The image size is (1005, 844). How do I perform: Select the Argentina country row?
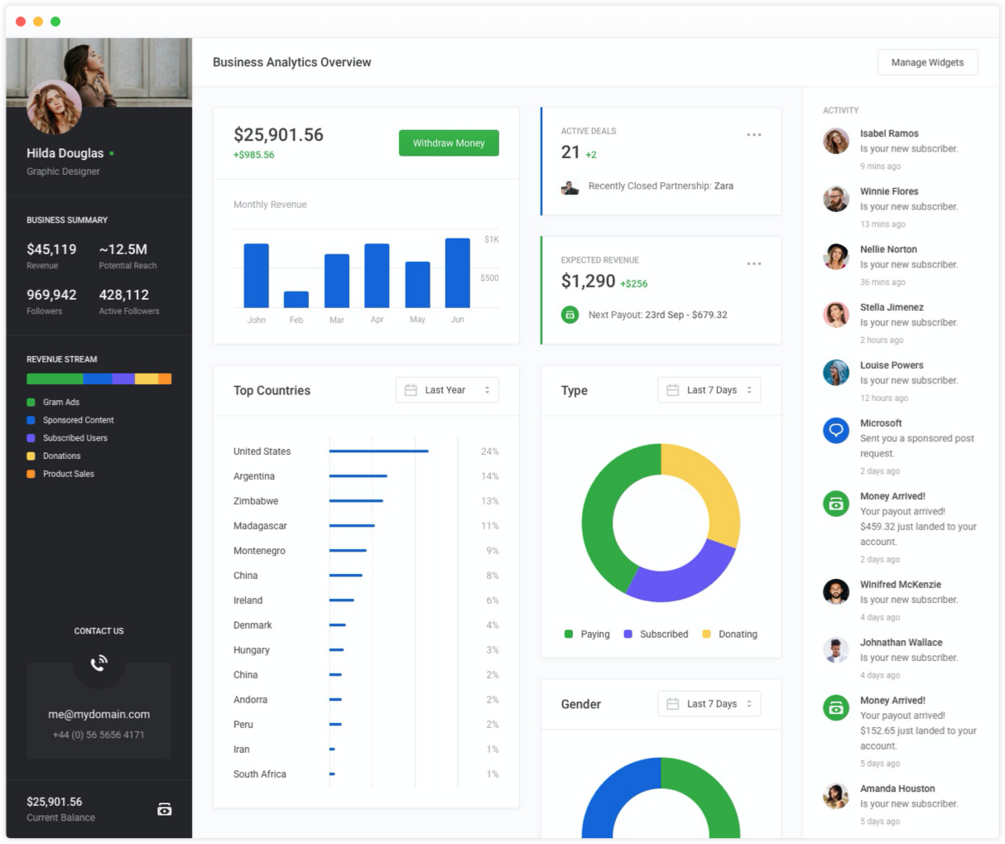[366, 476]
